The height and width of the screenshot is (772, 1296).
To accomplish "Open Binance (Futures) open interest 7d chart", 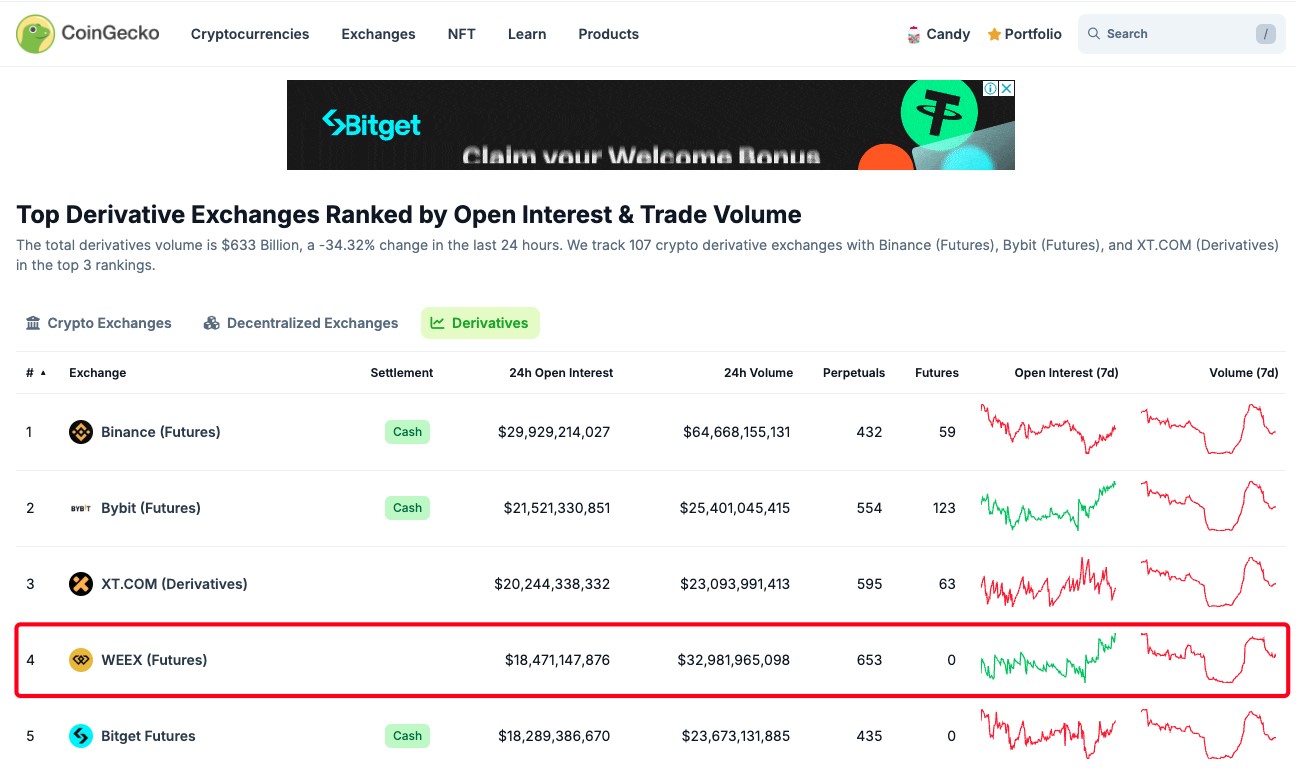I will click(1048, 430).
